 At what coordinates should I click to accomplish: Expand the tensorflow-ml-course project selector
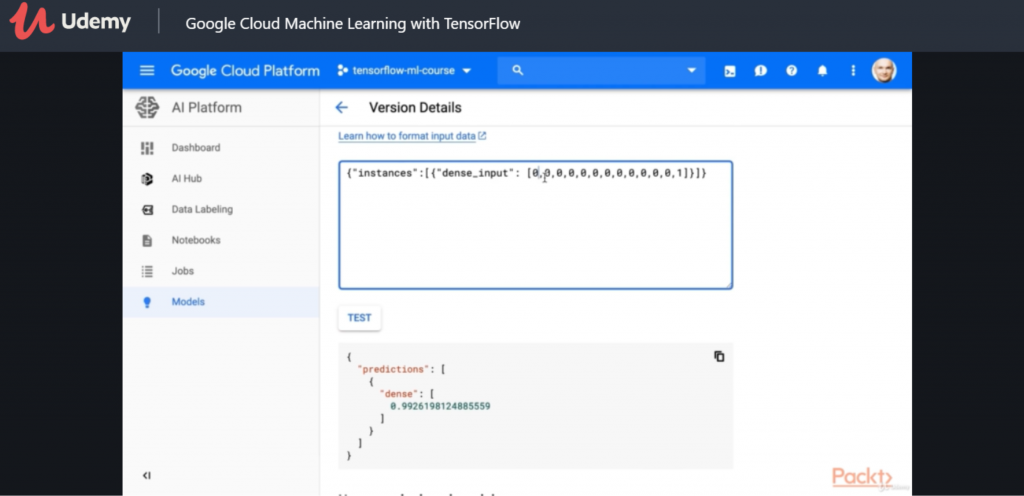[404, 71]
